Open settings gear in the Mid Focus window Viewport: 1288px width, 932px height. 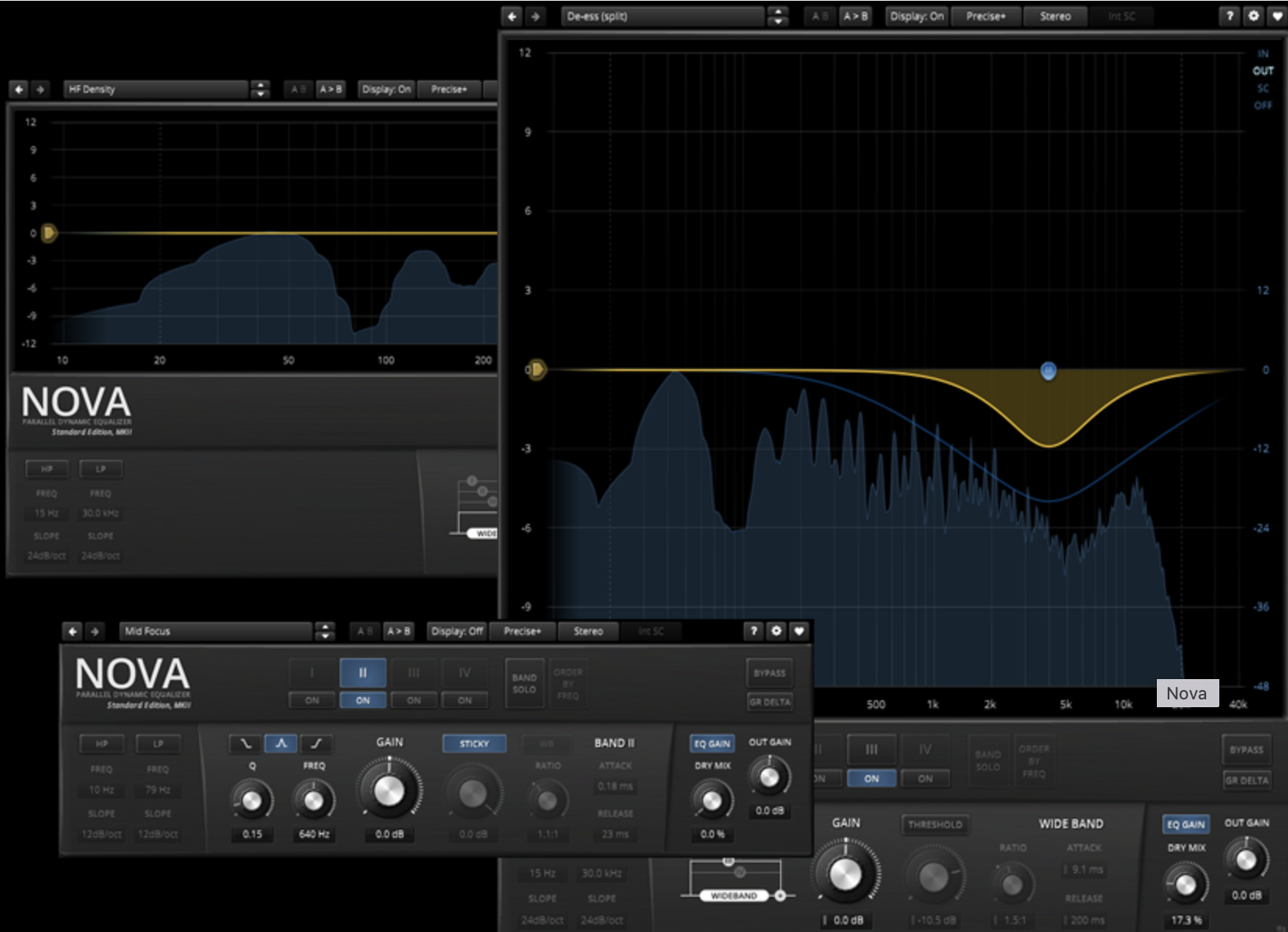(x=776, y=631)
